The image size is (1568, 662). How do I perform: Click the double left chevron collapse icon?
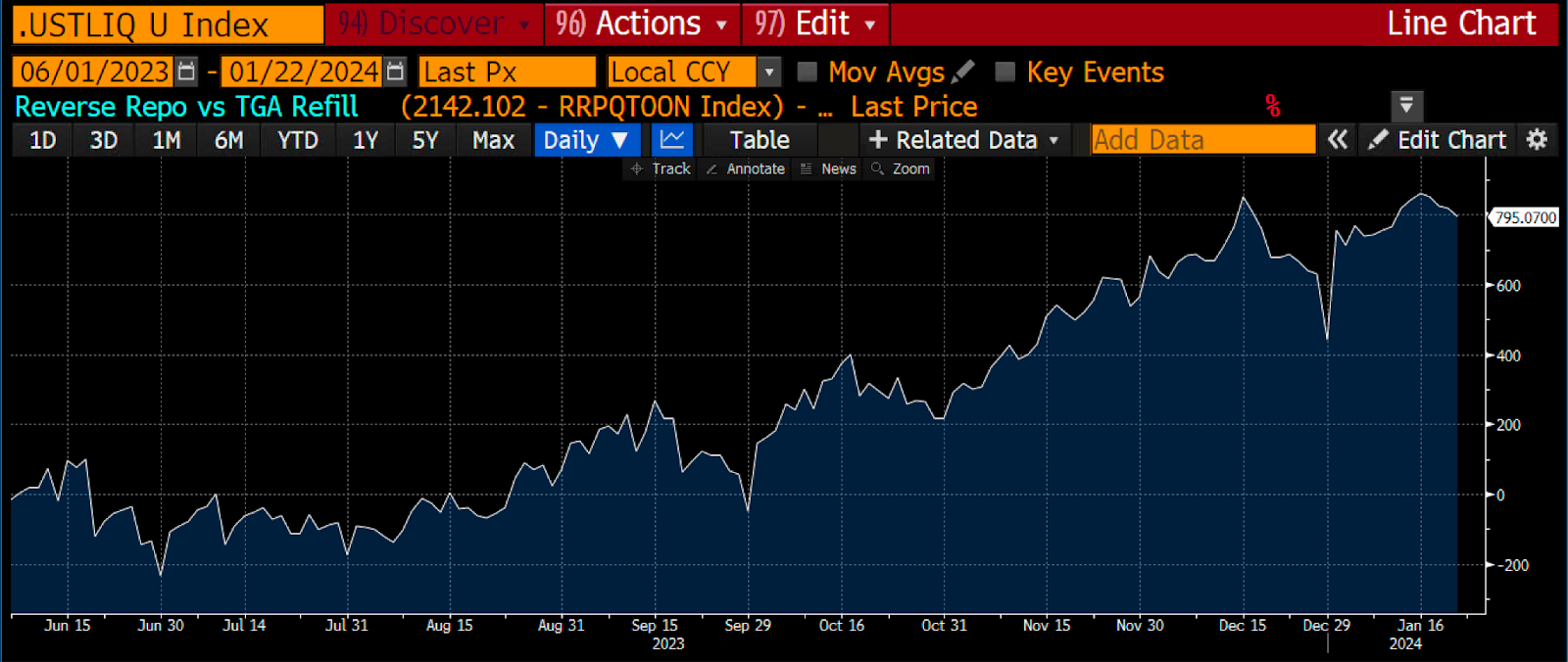click(x=1338, y=140)
